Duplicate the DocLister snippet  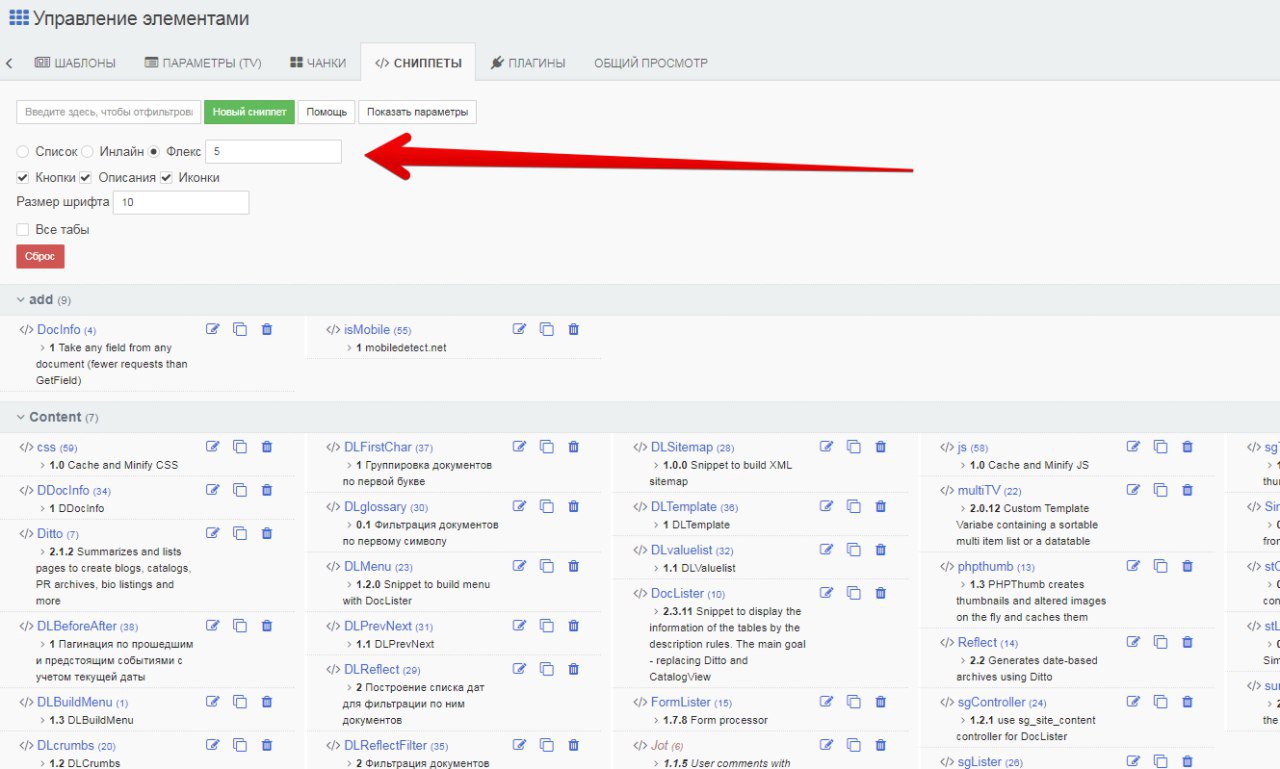[x=854, y=593]
